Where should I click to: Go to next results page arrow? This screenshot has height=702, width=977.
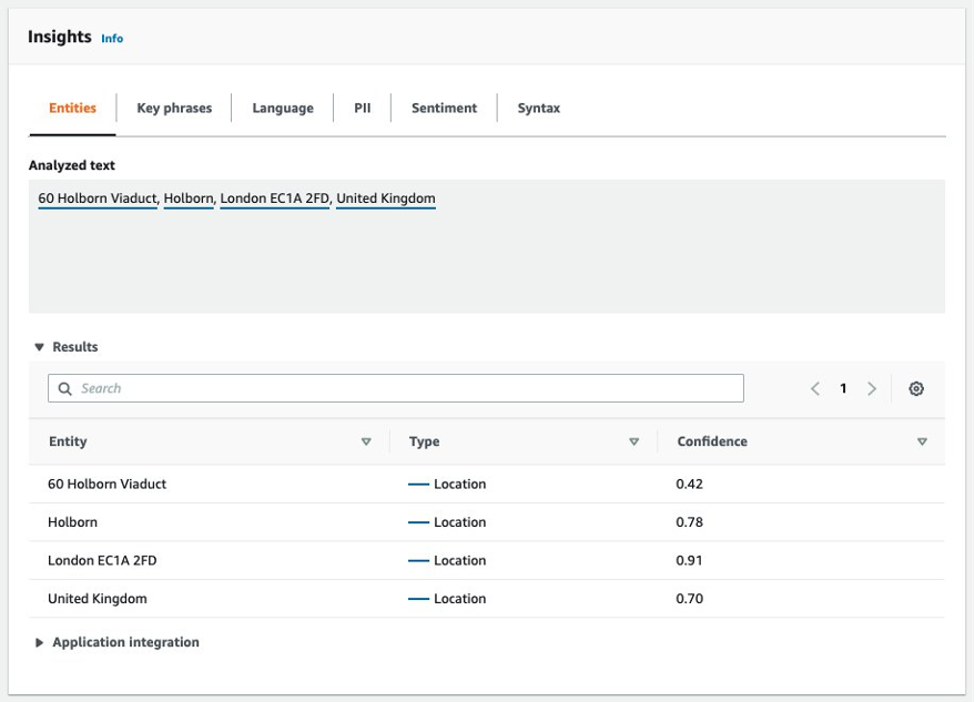[x=871, y=389]
